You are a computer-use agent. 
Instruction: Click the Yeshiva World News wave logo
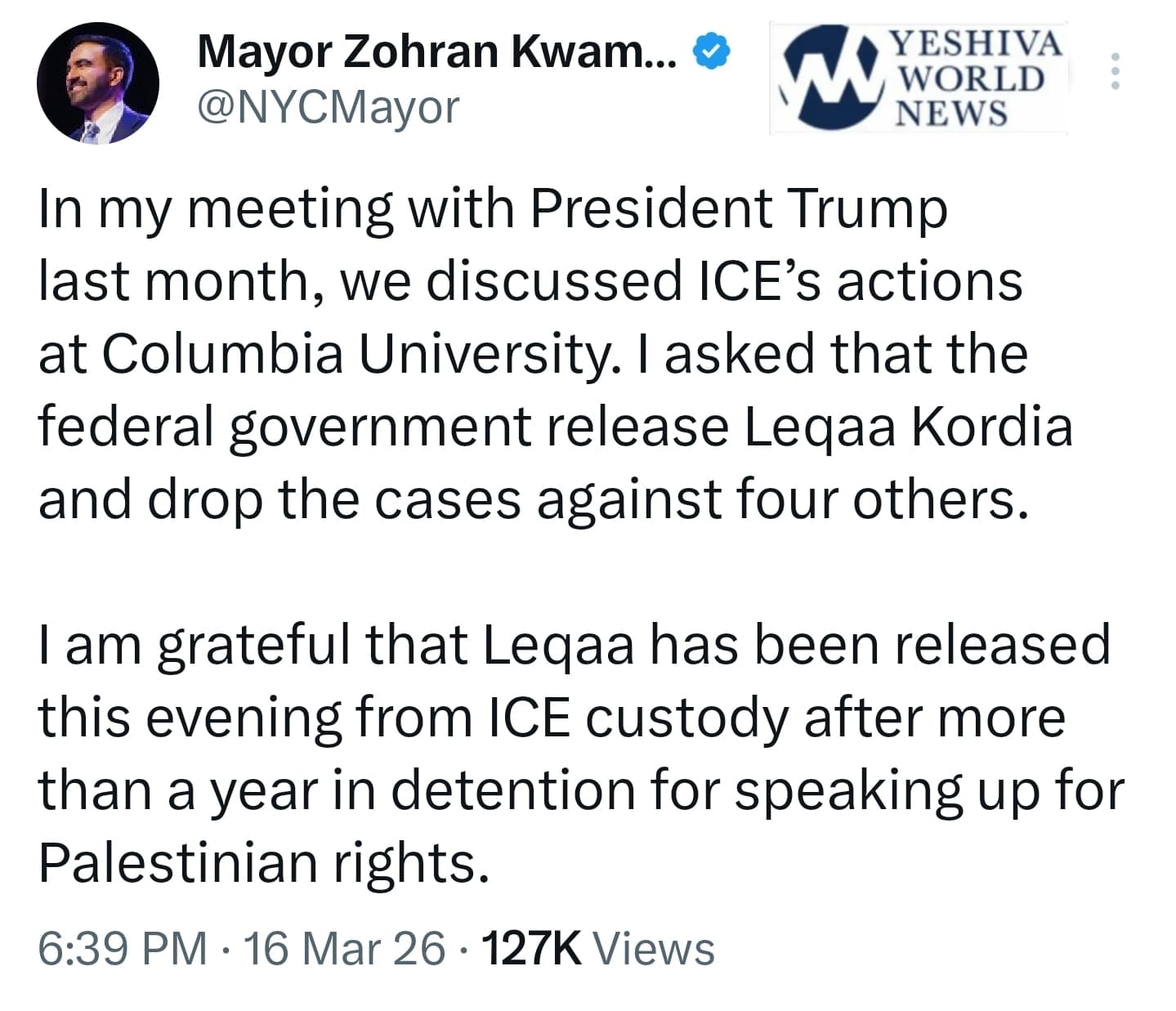(828, 77)
